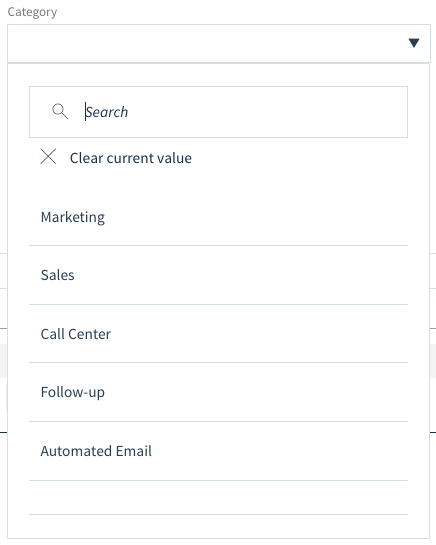The image size is (436, 545).
Task: Focus the Search input field
Action: click(218, 112)
